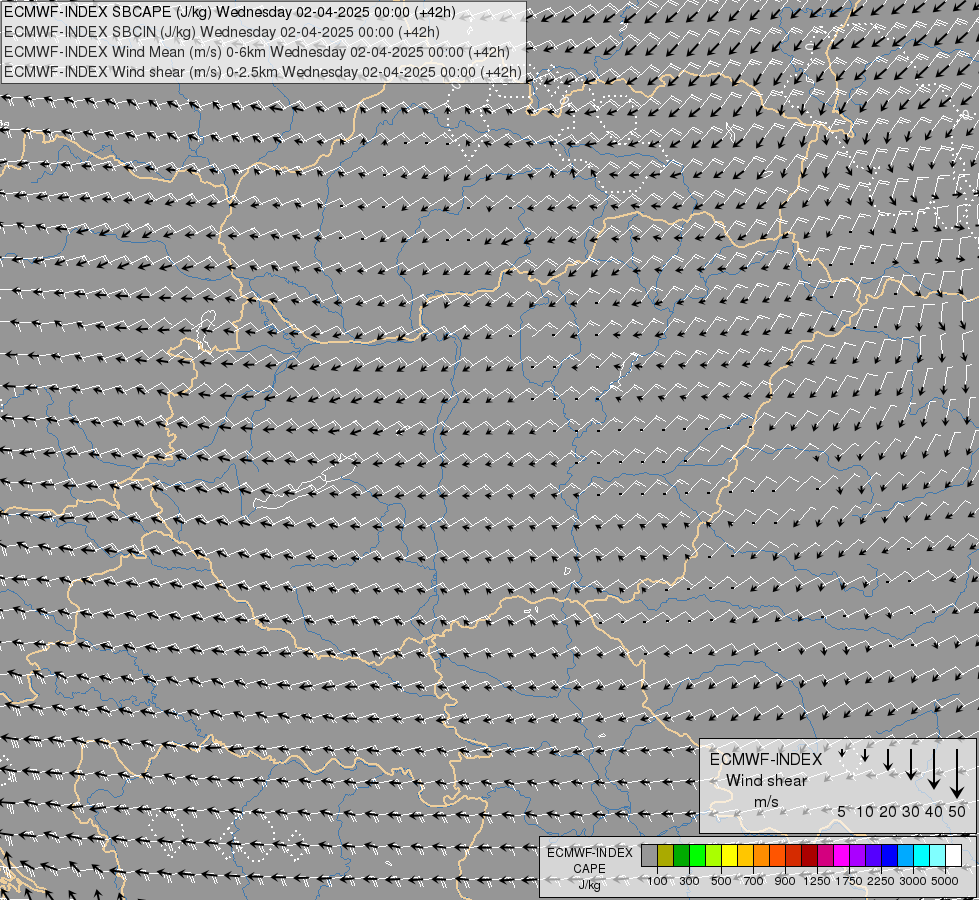Image resolution: width=979 pixels, height=900 pixels.
Task: Select the dark green CAPE legend swatch
Action: 682,855
